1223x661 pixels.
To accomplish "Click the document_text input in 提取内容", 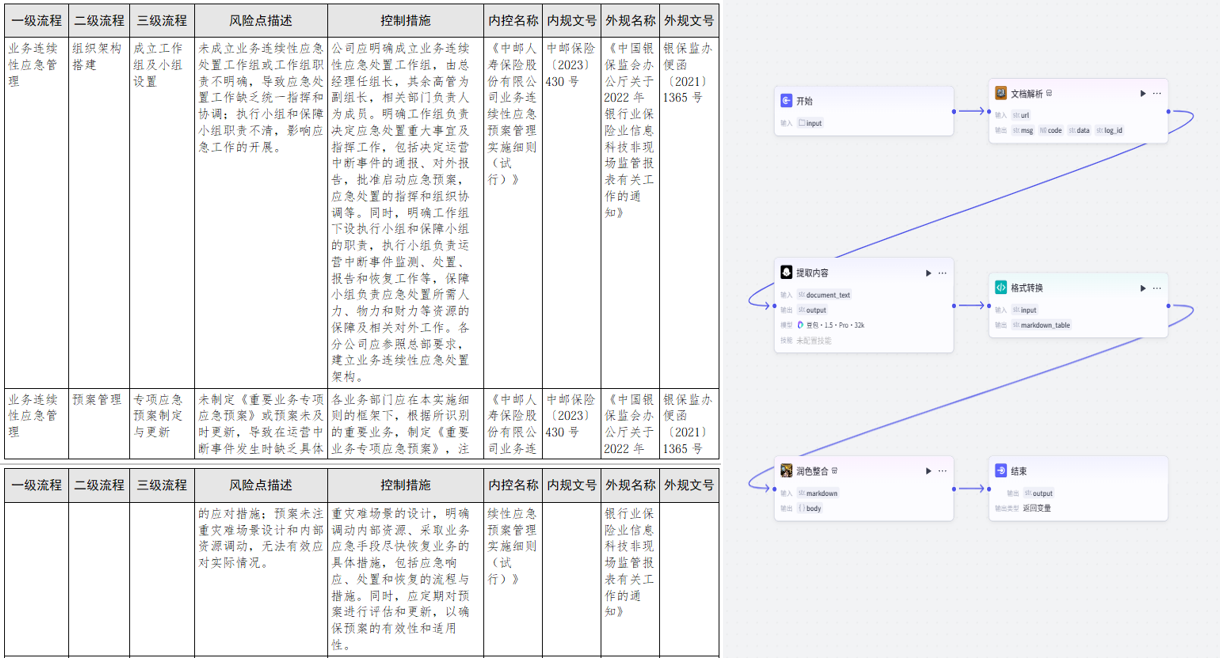I will 824,295.
